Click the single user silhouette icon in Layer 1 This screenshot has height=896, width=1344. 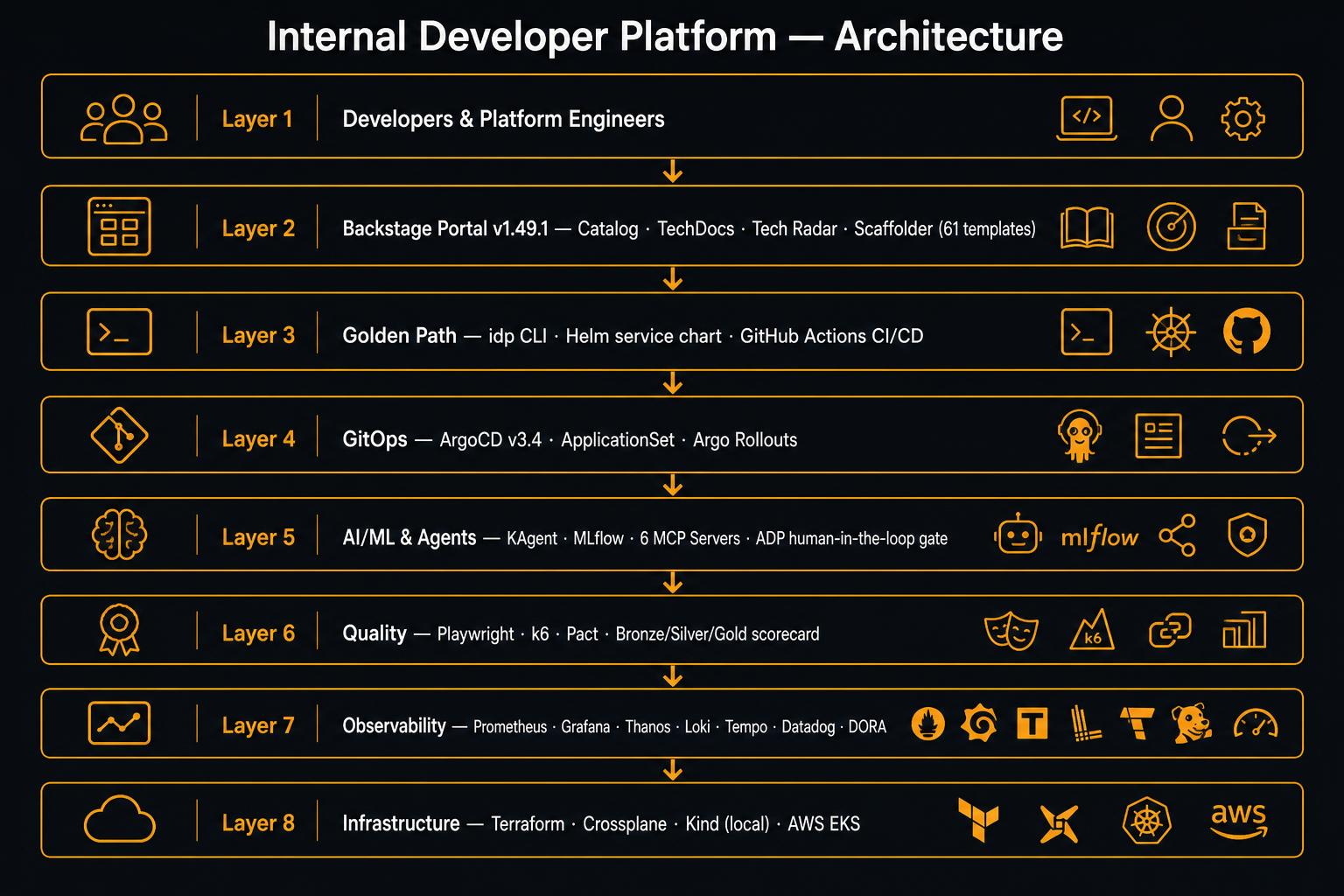pos(1171,118)
